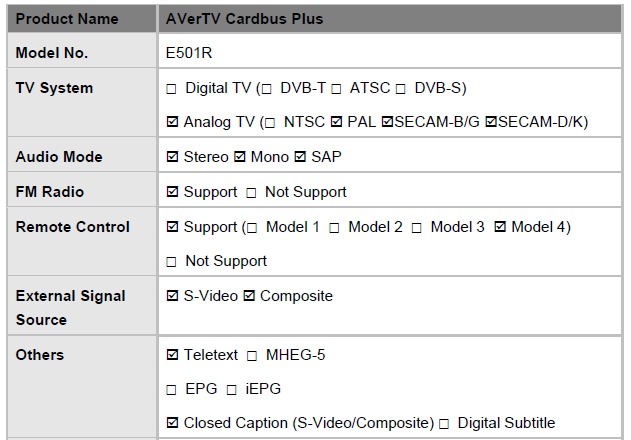This screenshot has height=440, width=631.
Task: Toggle the S-Video checkbox
Action: pos(172,296)
